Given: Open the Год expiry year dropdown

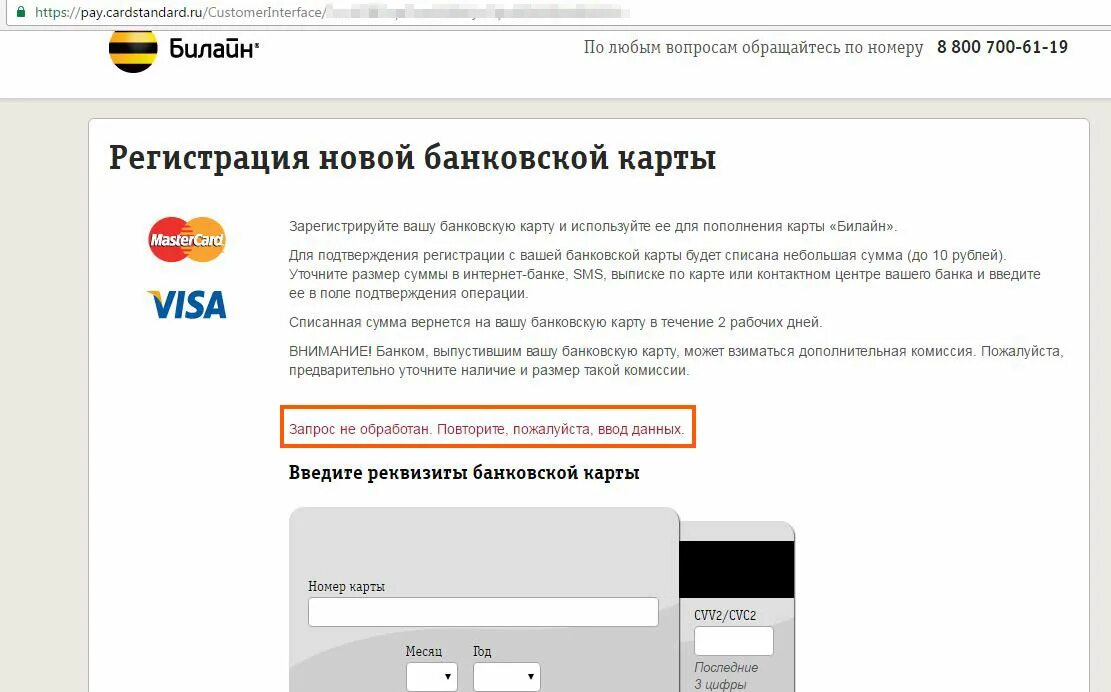Looking at the screenshot, I should pos(507,677).
